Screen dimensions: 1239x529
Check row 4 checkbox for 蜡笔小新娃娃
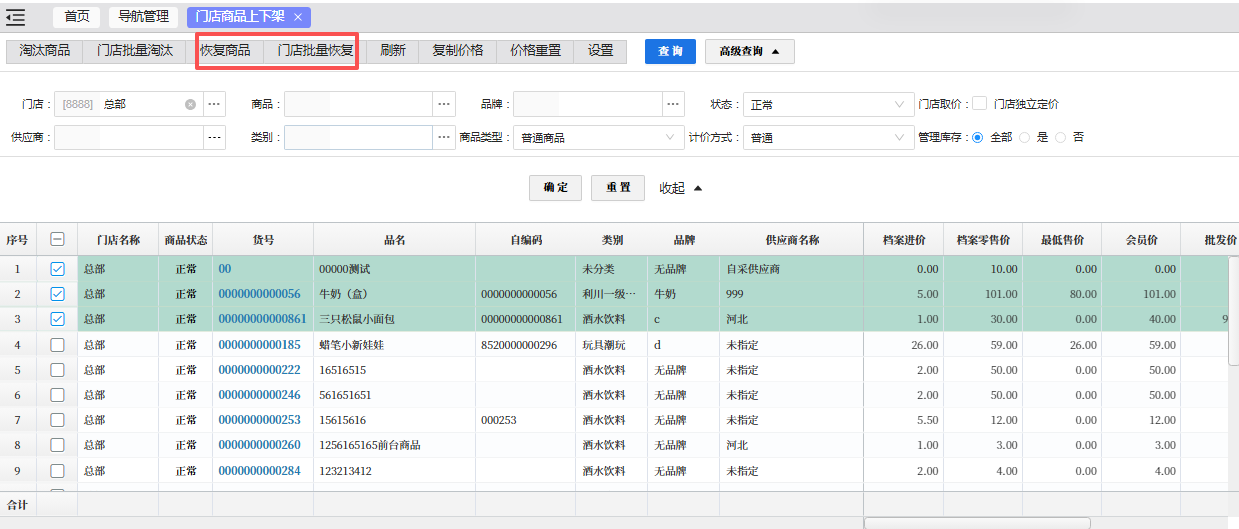[57, 345]
